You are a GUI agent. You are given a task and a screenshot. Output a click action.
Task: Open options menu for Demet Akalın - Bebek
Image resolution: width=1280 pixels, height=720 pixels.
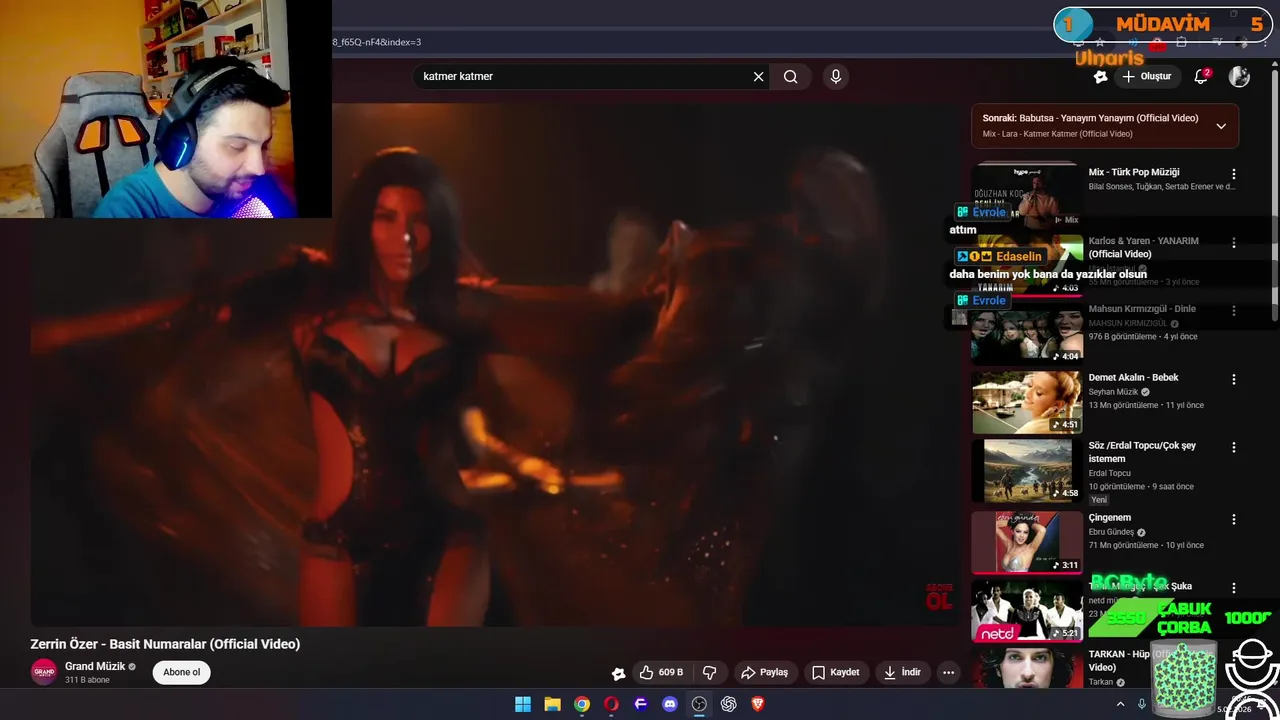(x=1233, y=379)
